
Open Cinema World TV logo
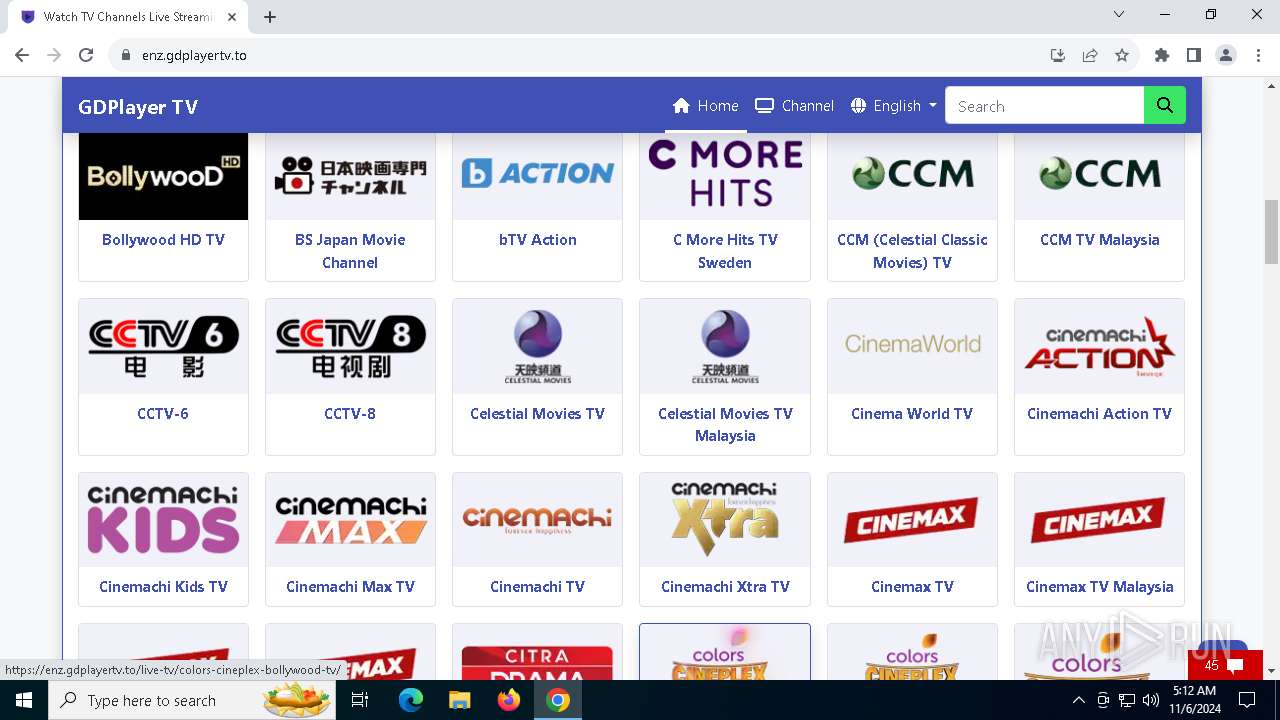(x=912, y=346)
